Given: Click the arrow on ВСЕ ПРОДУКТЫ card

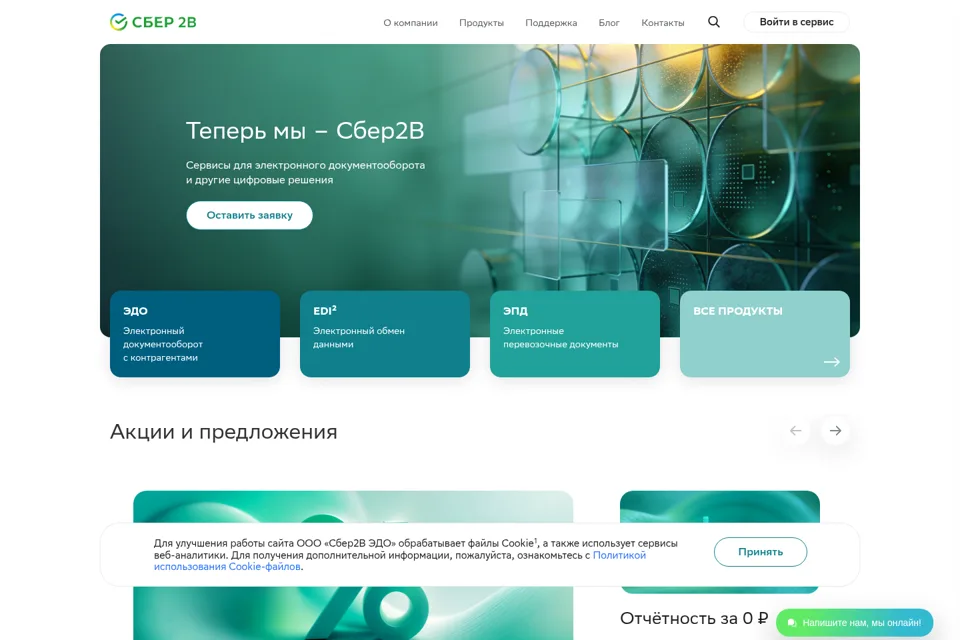Looking at the screenshot, I should [831, 362].
